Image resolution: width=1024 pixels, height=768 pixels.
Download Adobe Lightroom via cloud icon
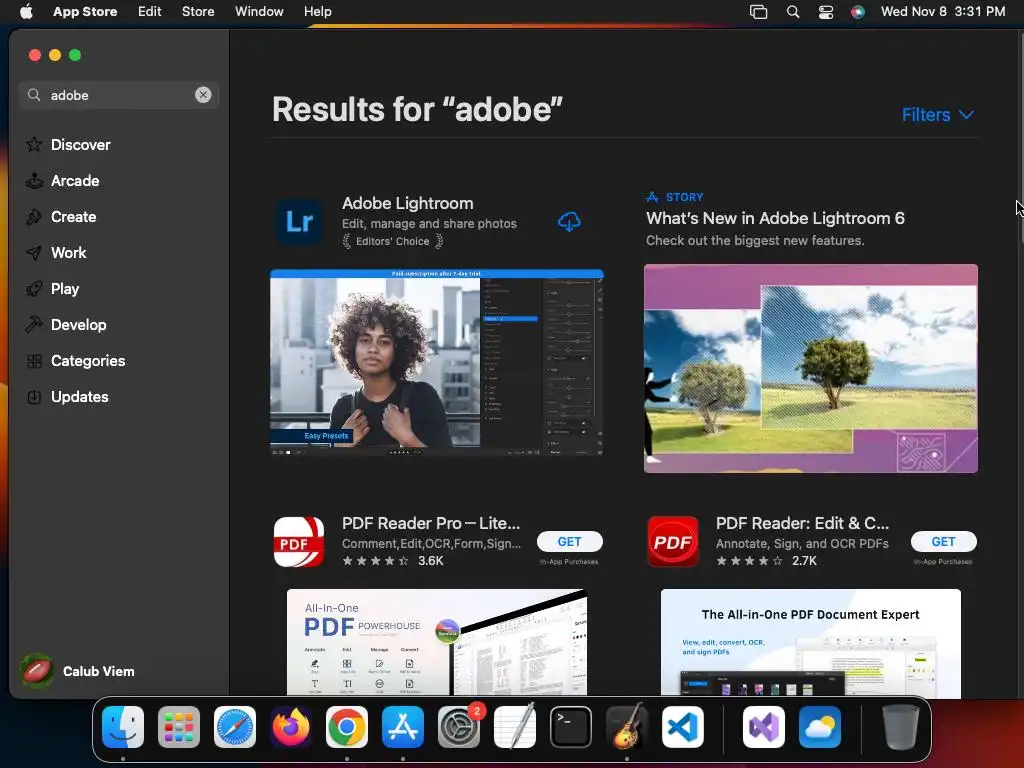point(569,221)
